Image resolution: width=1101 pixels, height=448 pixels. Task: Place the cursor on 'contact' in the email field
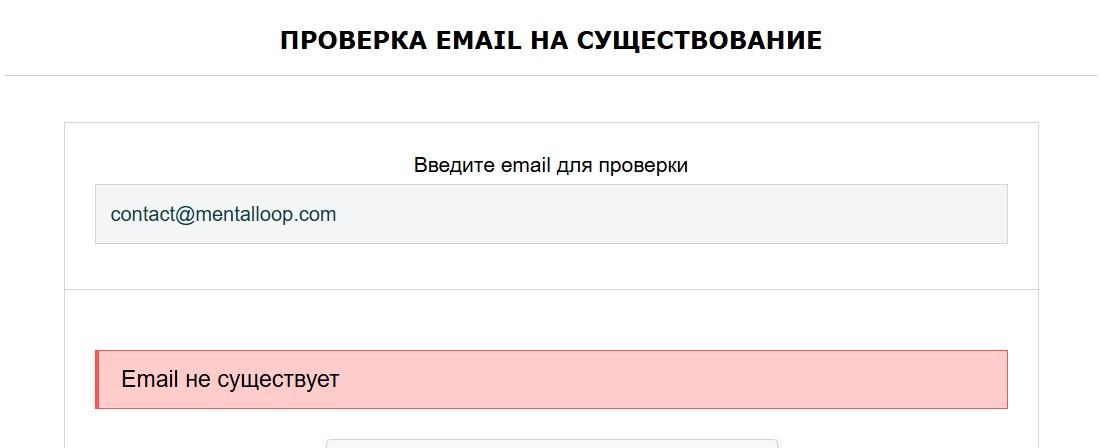pyautogui.click(x=142, y=215)
